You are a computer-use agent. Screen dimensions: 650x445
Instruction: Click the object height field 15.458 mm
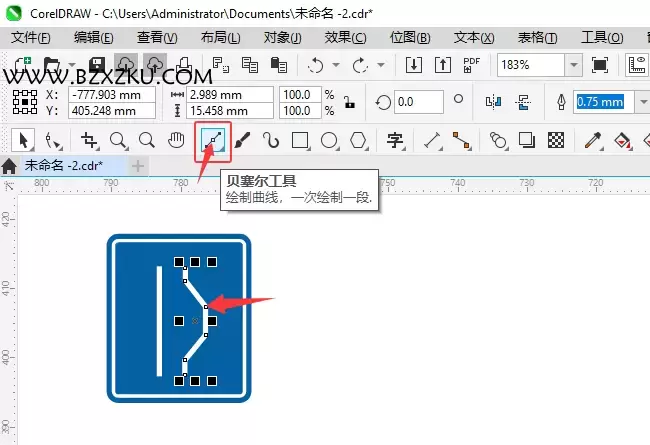click(230, 111)
